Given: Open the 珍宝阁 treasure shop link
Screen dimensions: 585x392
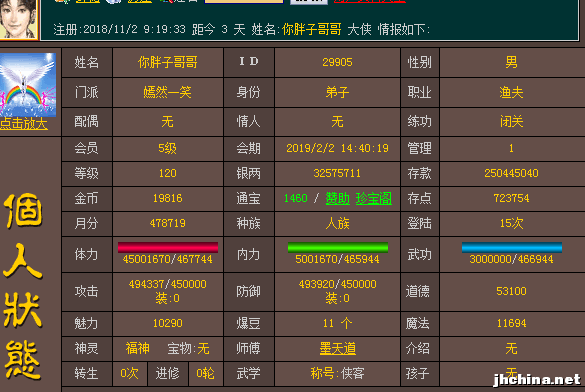Looking at the screenshot, I should point(374,198).
